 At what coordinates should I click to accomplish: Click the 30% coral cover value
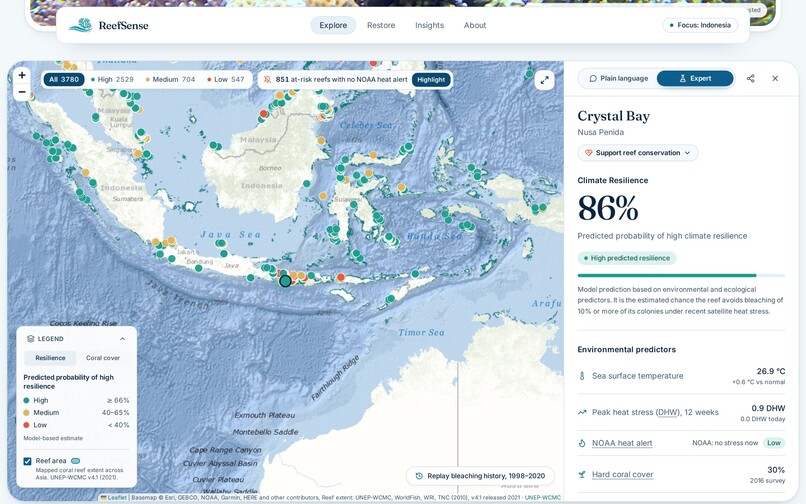pyautogui.click(x=776, y=470)
